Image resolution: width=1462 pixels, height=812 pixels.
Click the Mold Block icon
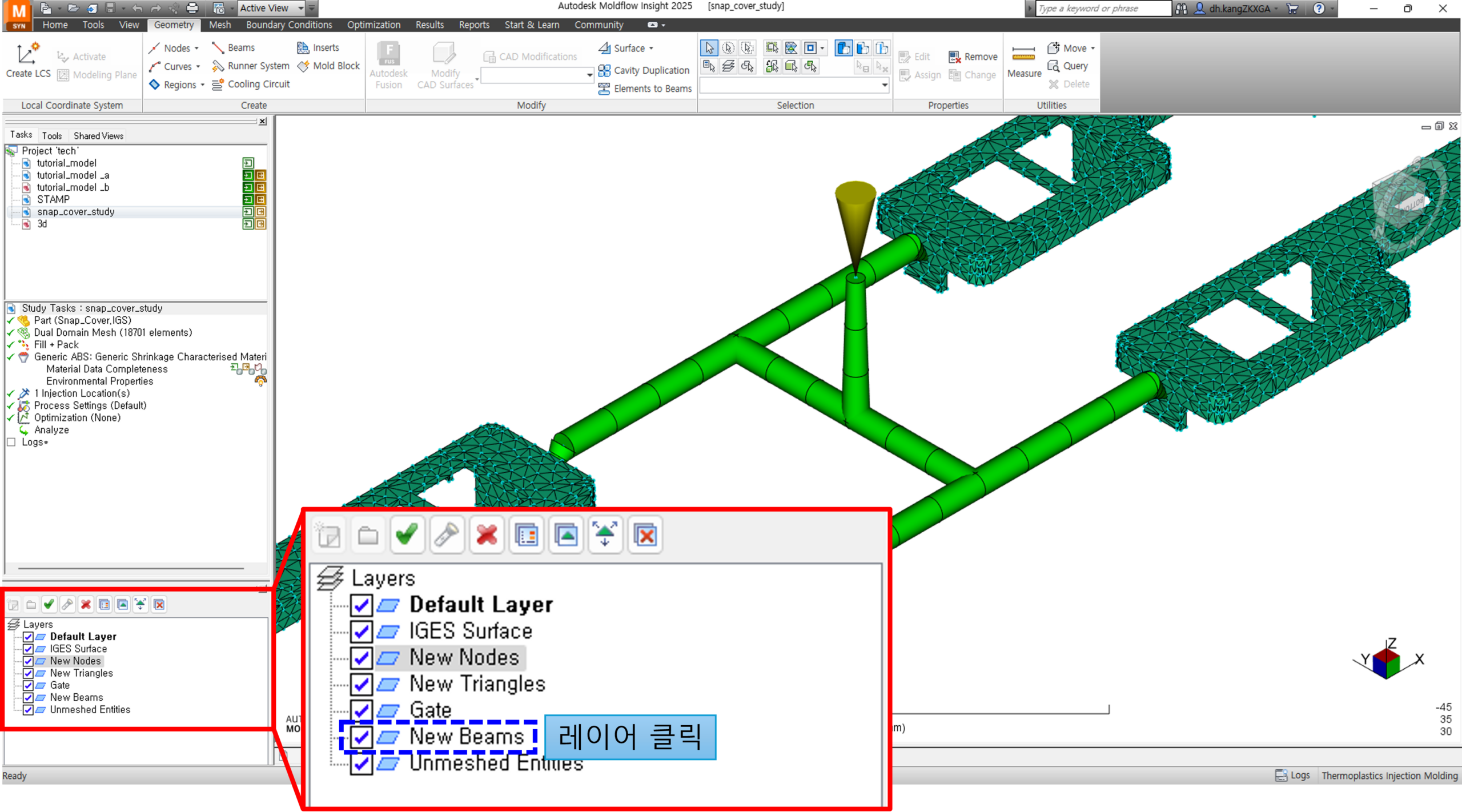(303, 66)
